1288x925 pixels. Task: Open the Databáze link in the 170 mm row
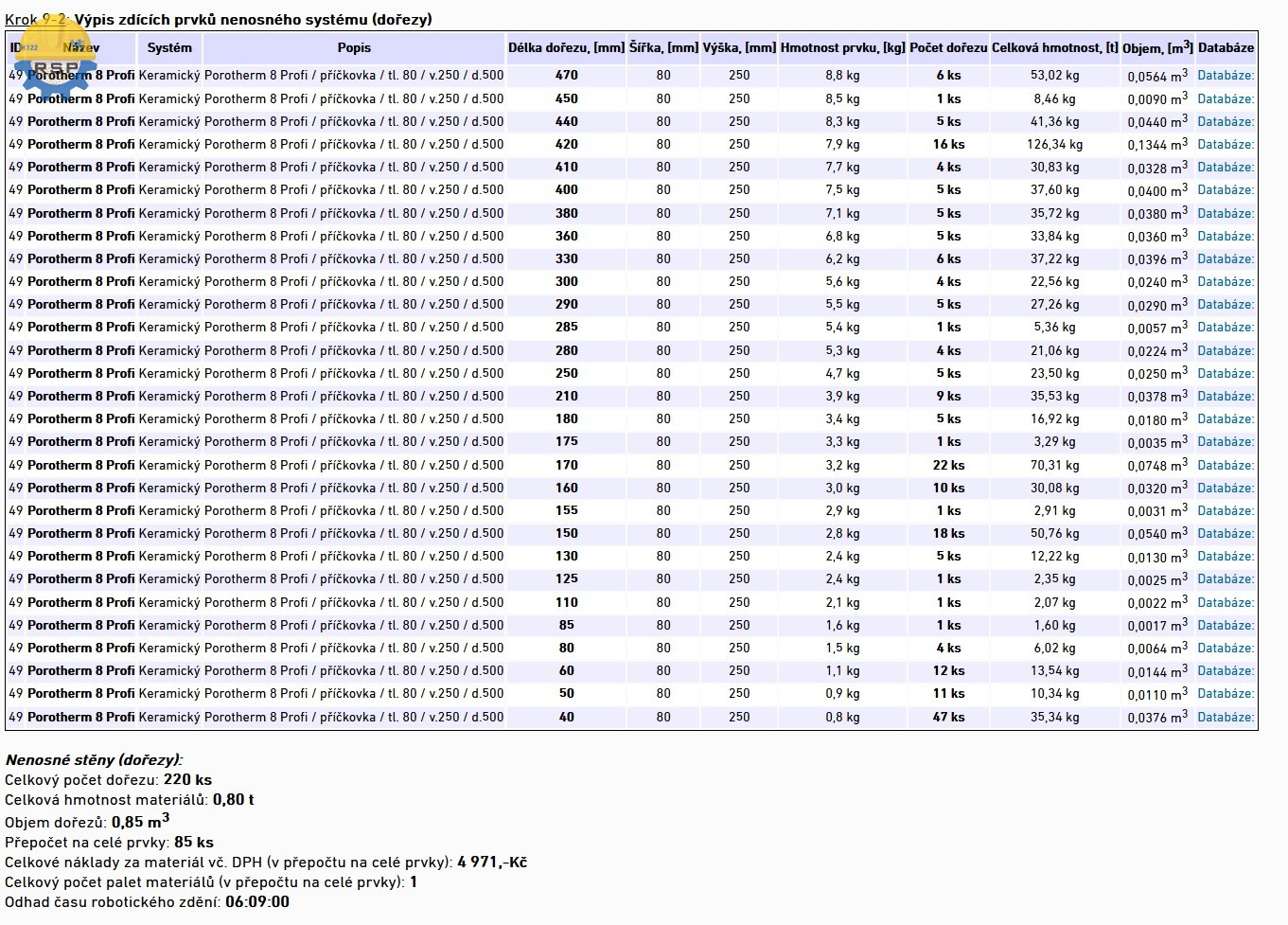1226,465
